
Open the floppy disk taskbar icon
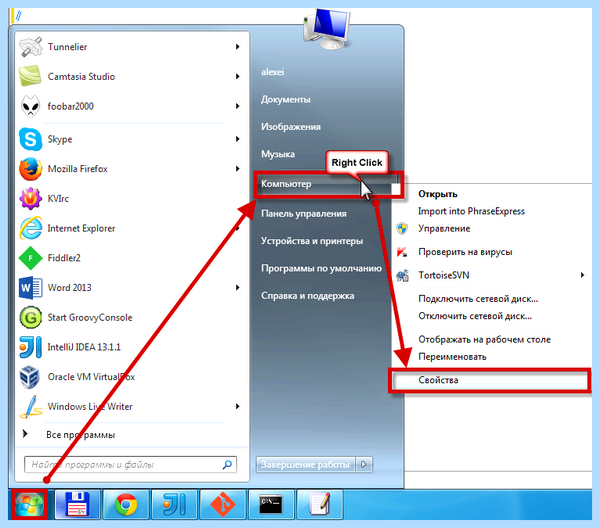coord(77,505)
